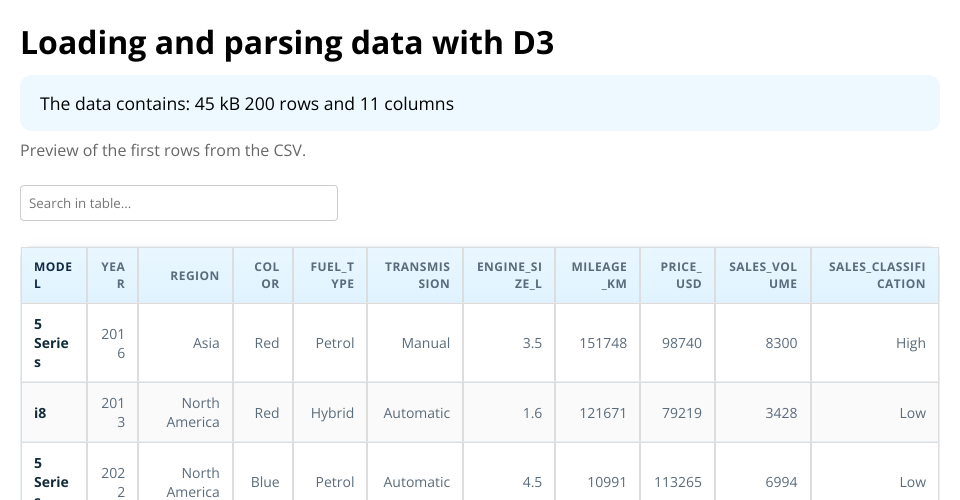This screenshot has width=960, height=500.
Task: Select the Hybrid fuel type cell
Action: point(332,413)
